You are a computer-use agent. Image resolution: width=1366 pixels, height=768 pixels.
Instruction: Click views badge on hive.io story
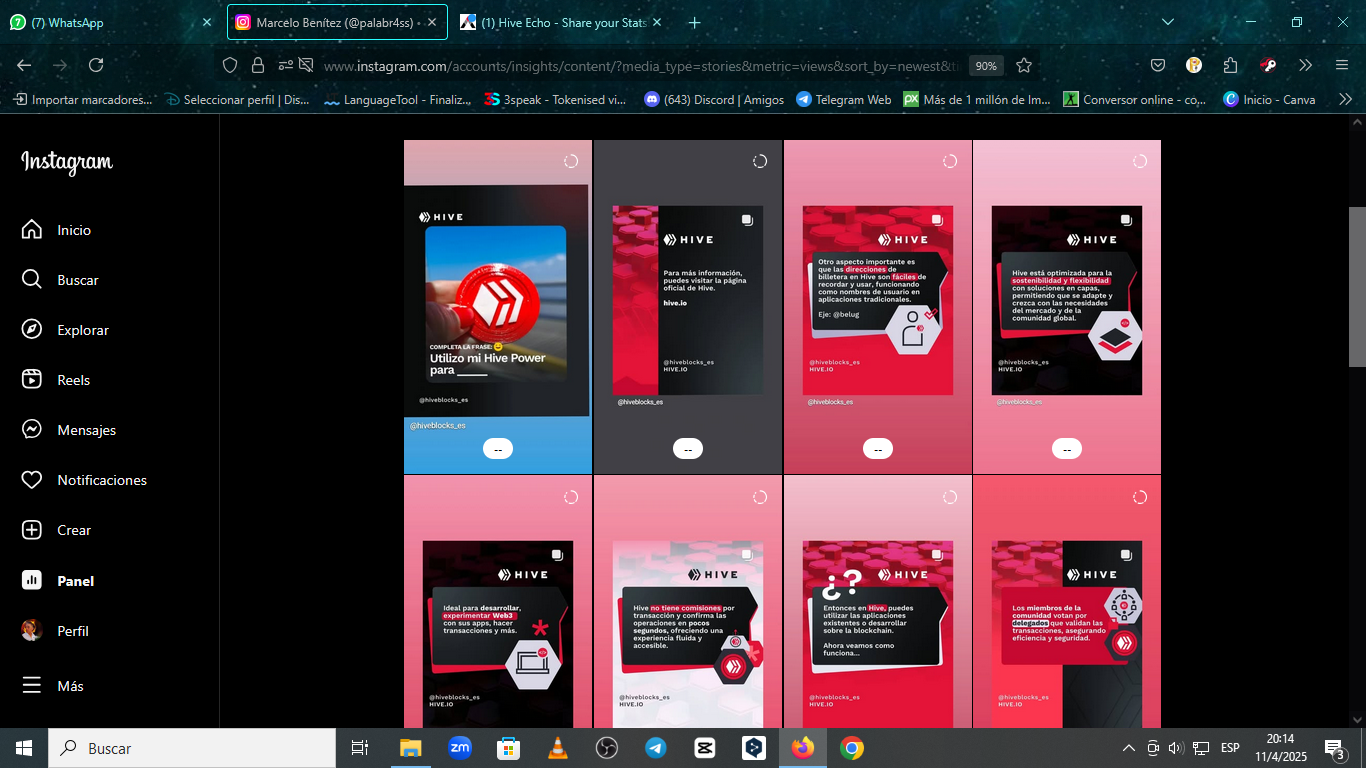click(688, 449)
